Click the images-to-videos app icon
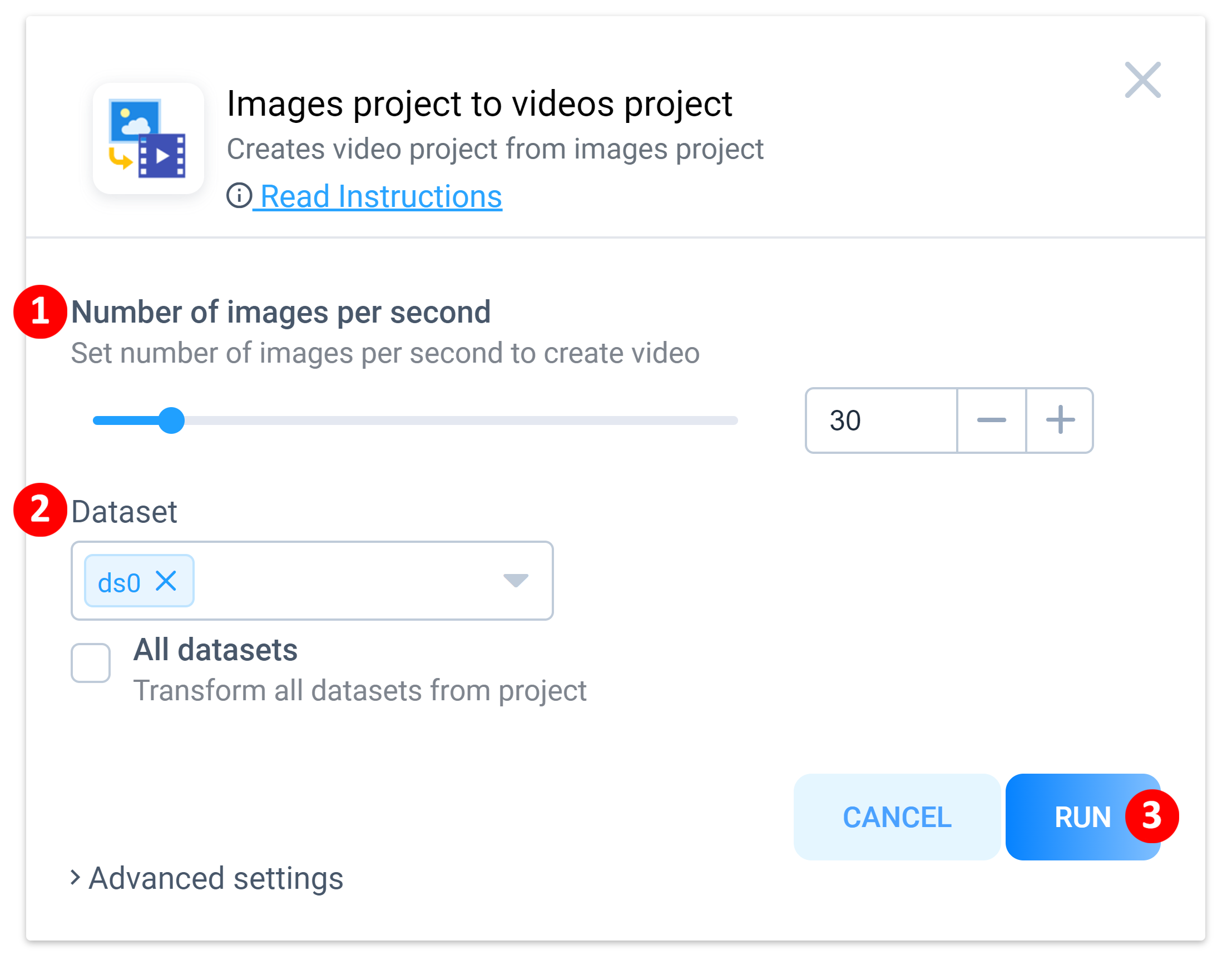 [x=148, y=138]
